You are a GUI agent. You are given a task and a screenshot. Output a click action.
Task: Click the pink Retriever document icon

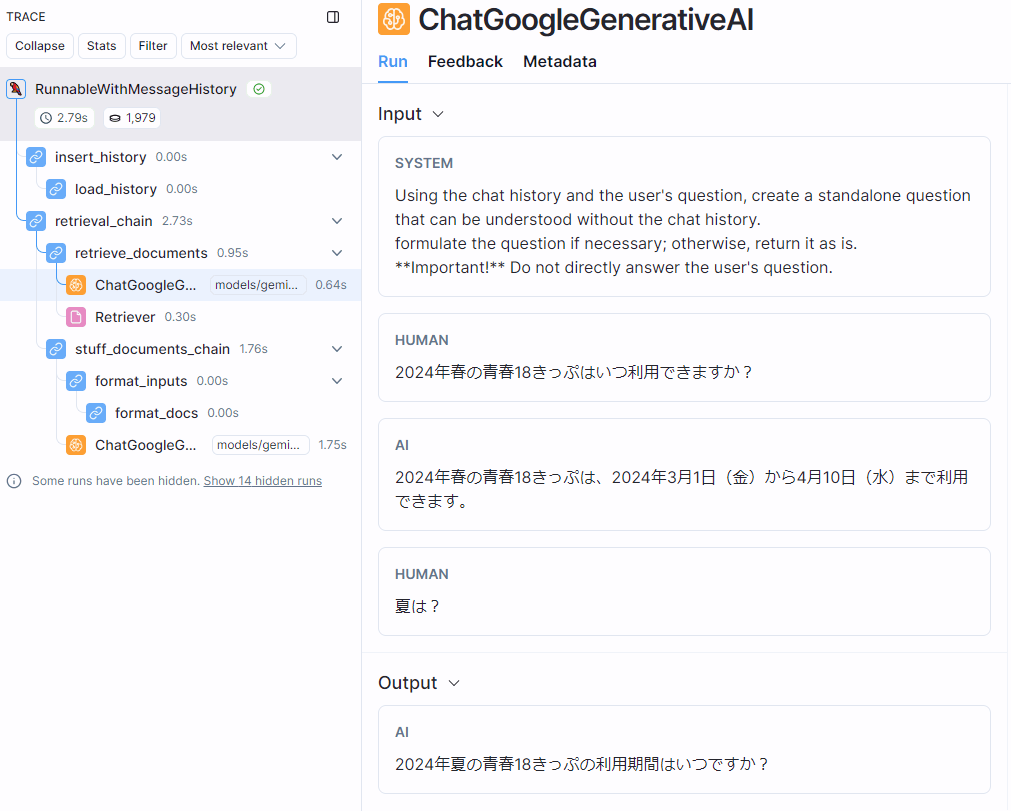[76, 317]
